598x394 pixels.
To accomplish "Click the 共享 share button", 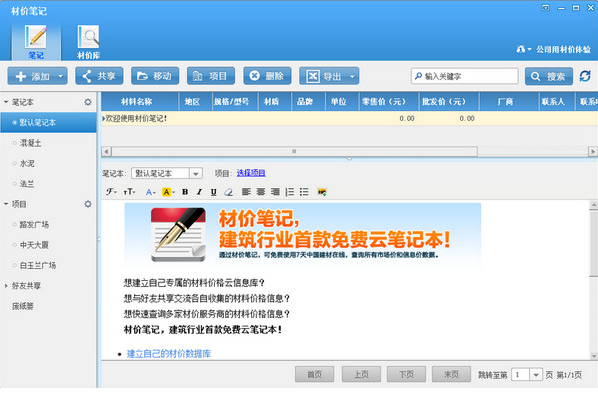I will click(x=99, y=76).
